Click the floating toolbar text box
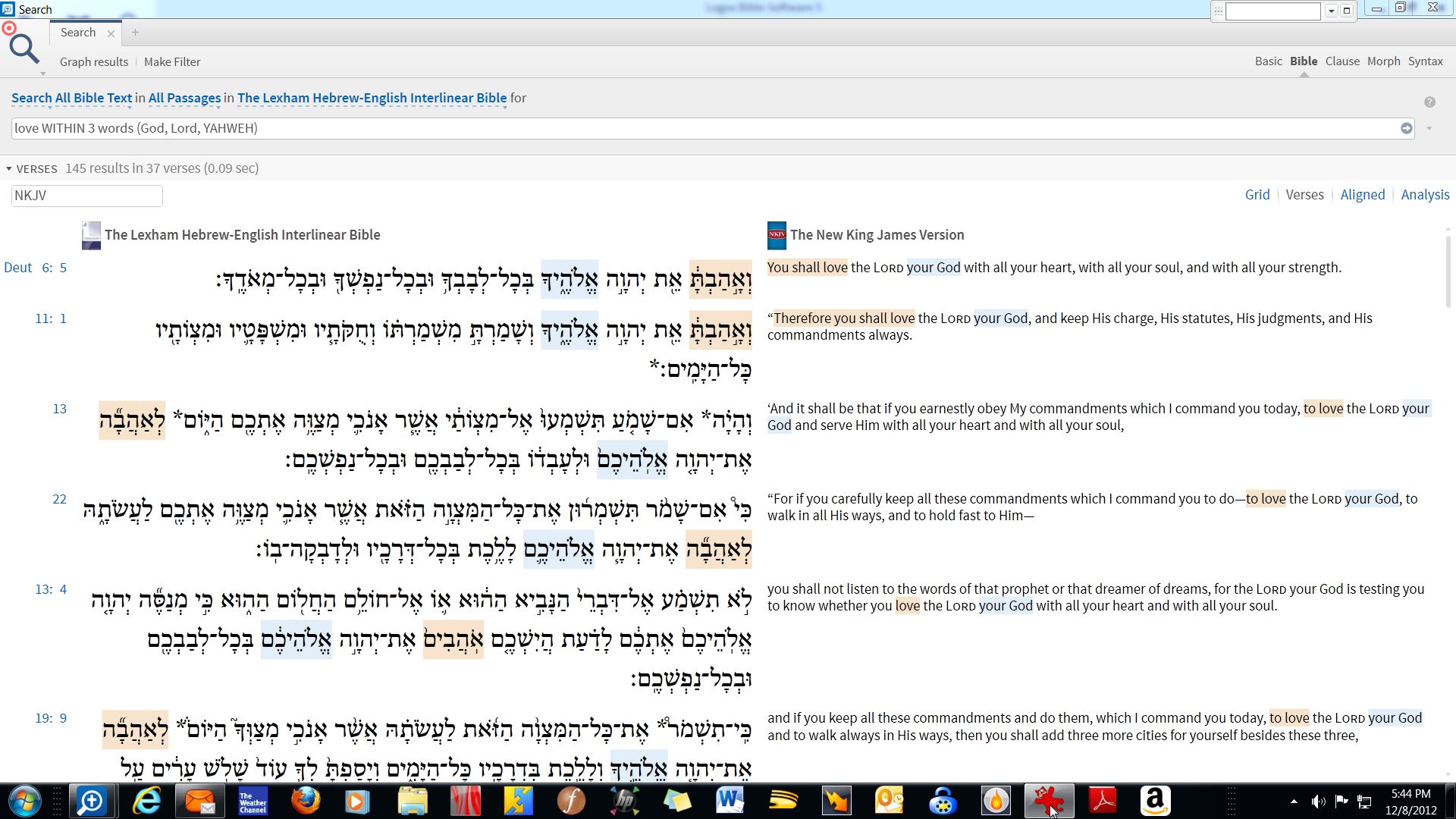Viewport: 1456px width, 819px height. 1273,11
